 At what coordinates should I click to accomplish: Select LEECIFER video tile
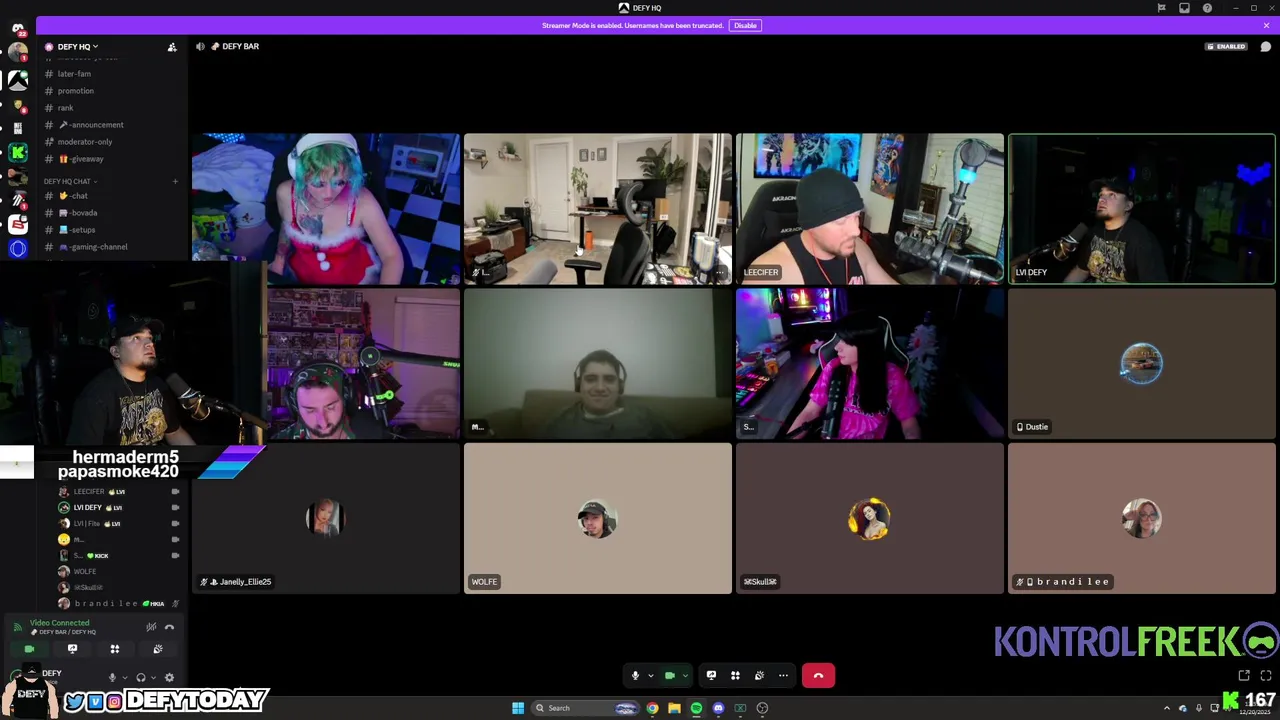pos(870,209)
